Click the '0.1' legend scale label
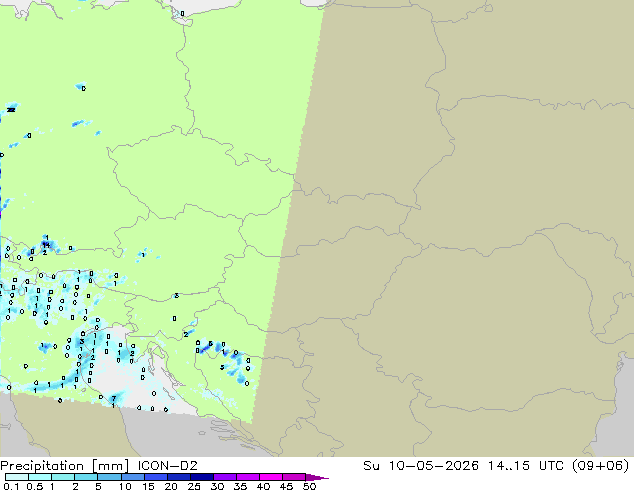 click(12, 486)
